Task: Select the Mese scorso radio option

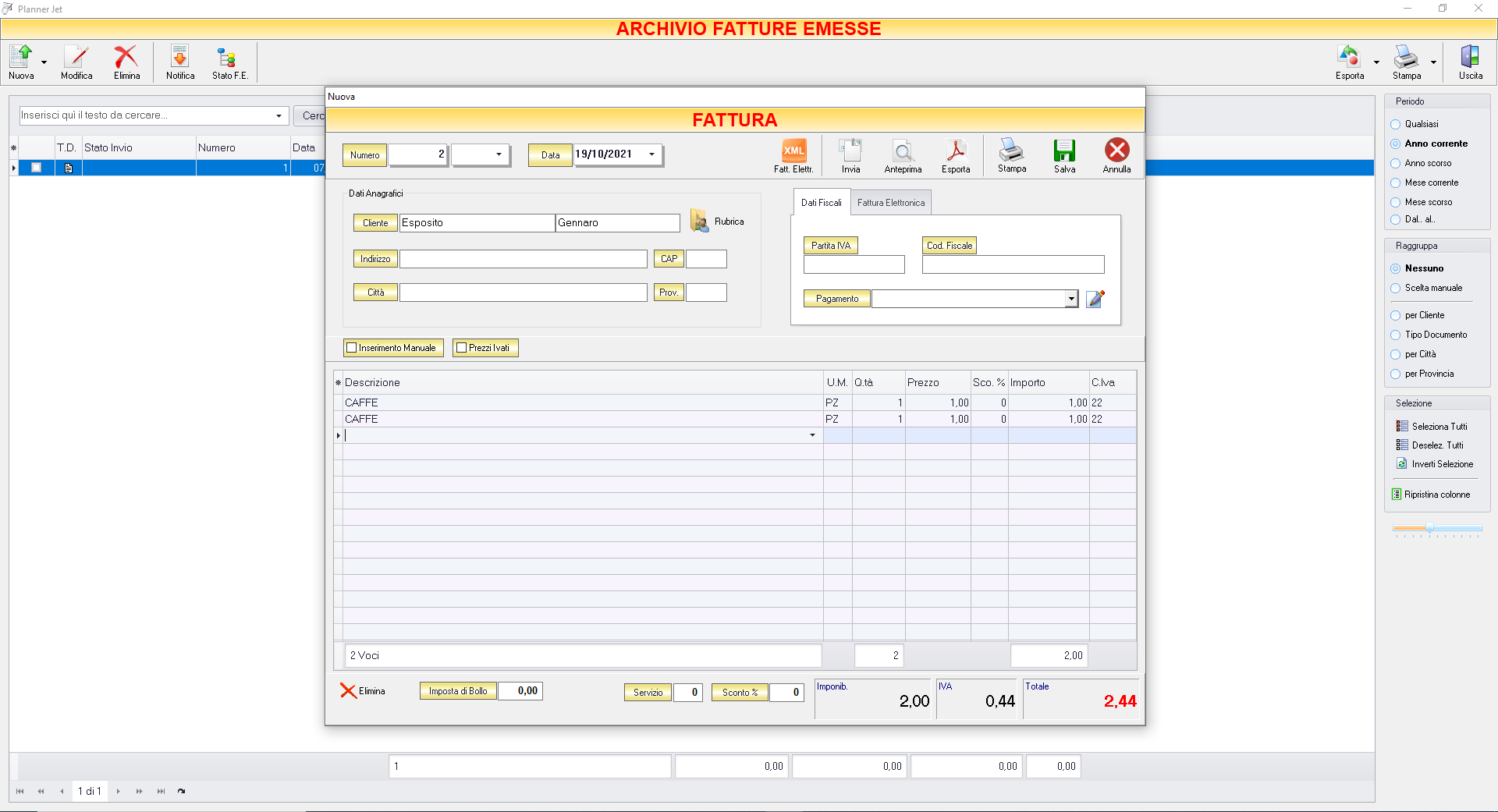Action: tap(1396, 202)
